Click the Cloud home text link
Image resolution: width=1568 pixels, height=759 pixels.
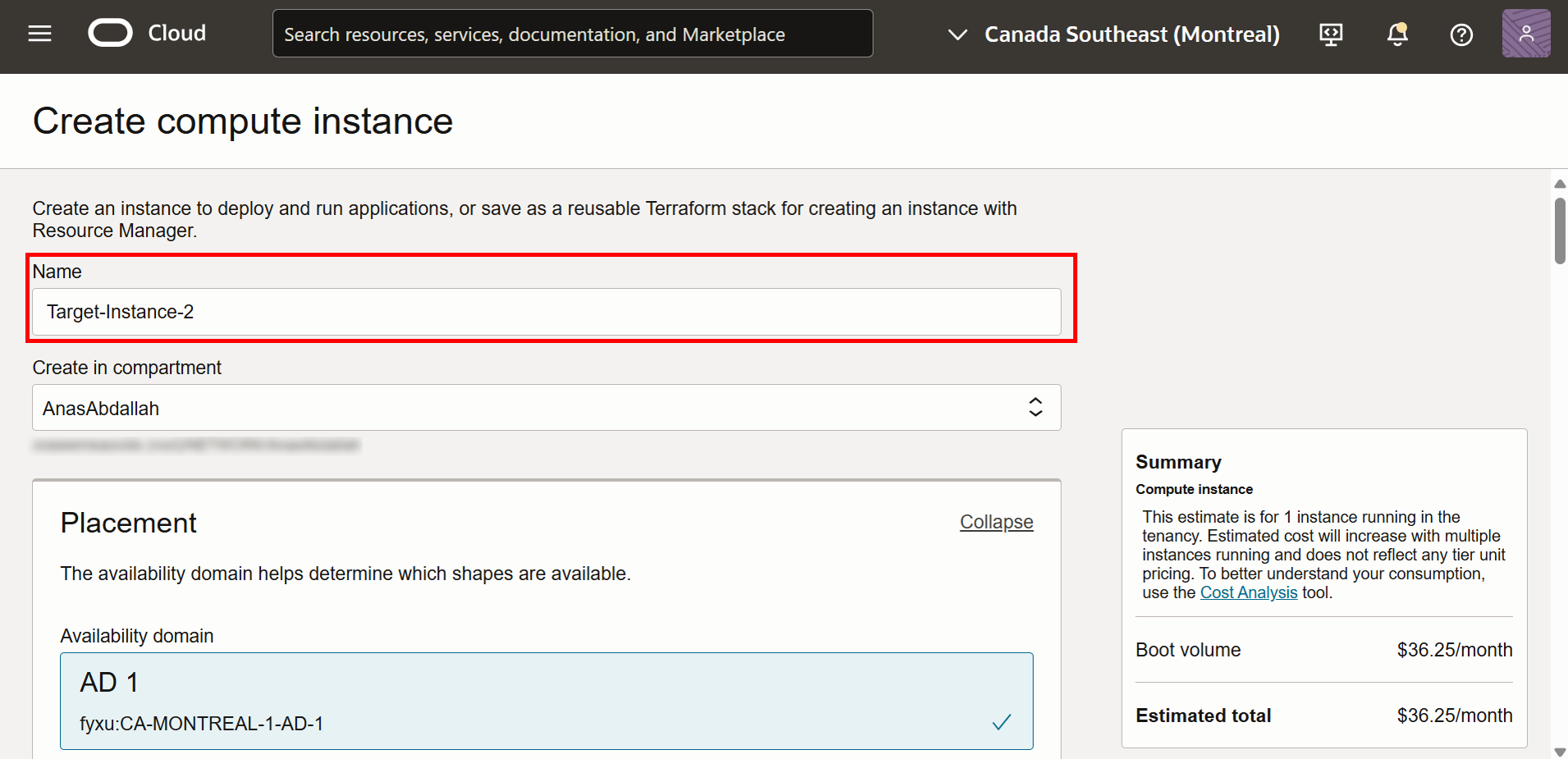[x=176, y=34]
